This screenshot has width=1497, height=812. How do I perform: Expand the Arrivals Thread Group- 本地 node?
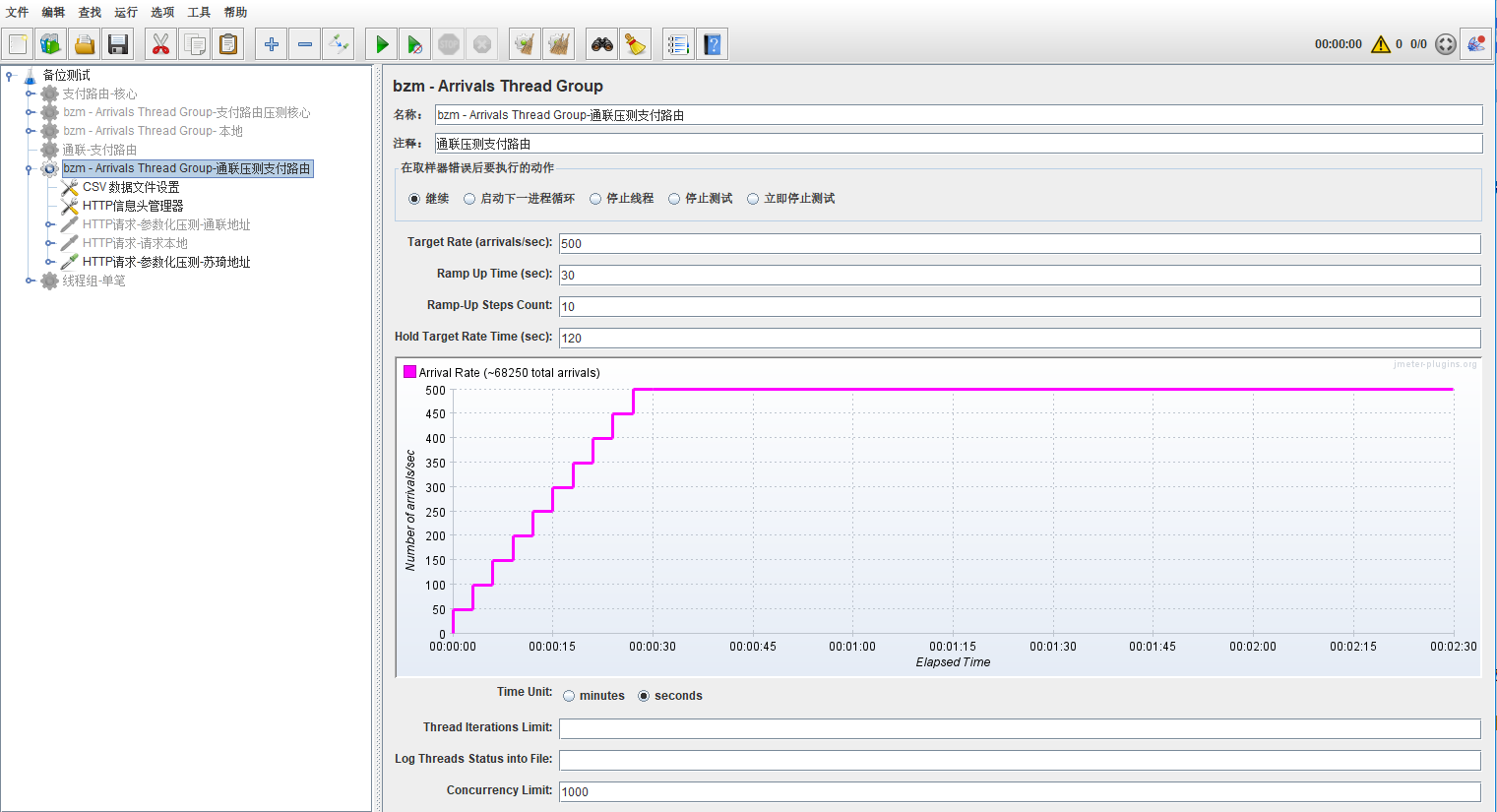point(30,131)
